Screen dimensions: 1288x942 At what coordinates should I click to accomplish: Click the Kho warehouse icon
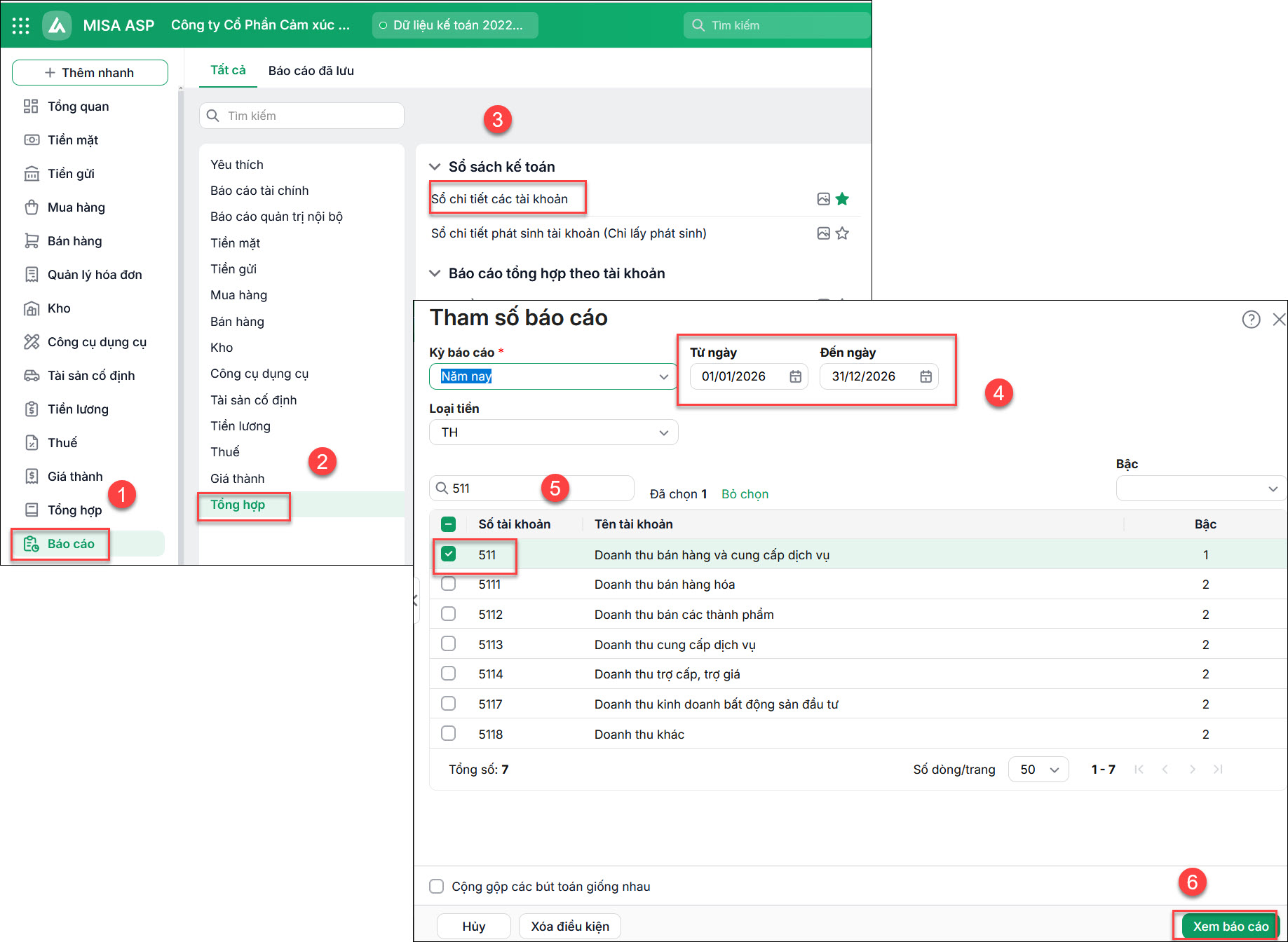pos(32,308)
